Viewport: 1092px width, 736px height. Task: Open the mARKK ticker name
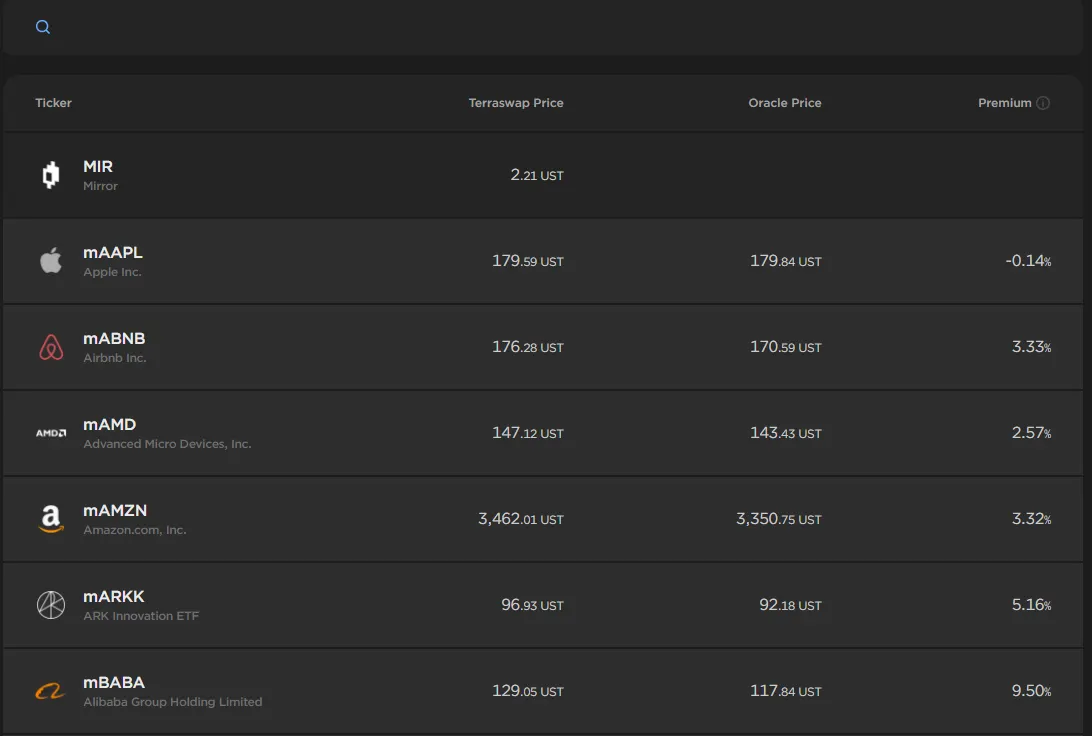(x=114, y=597)
